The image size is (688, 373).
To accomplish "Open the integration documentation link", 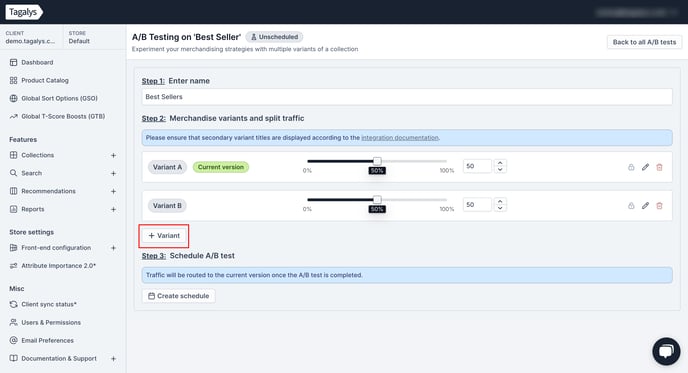I will (400, 138).
